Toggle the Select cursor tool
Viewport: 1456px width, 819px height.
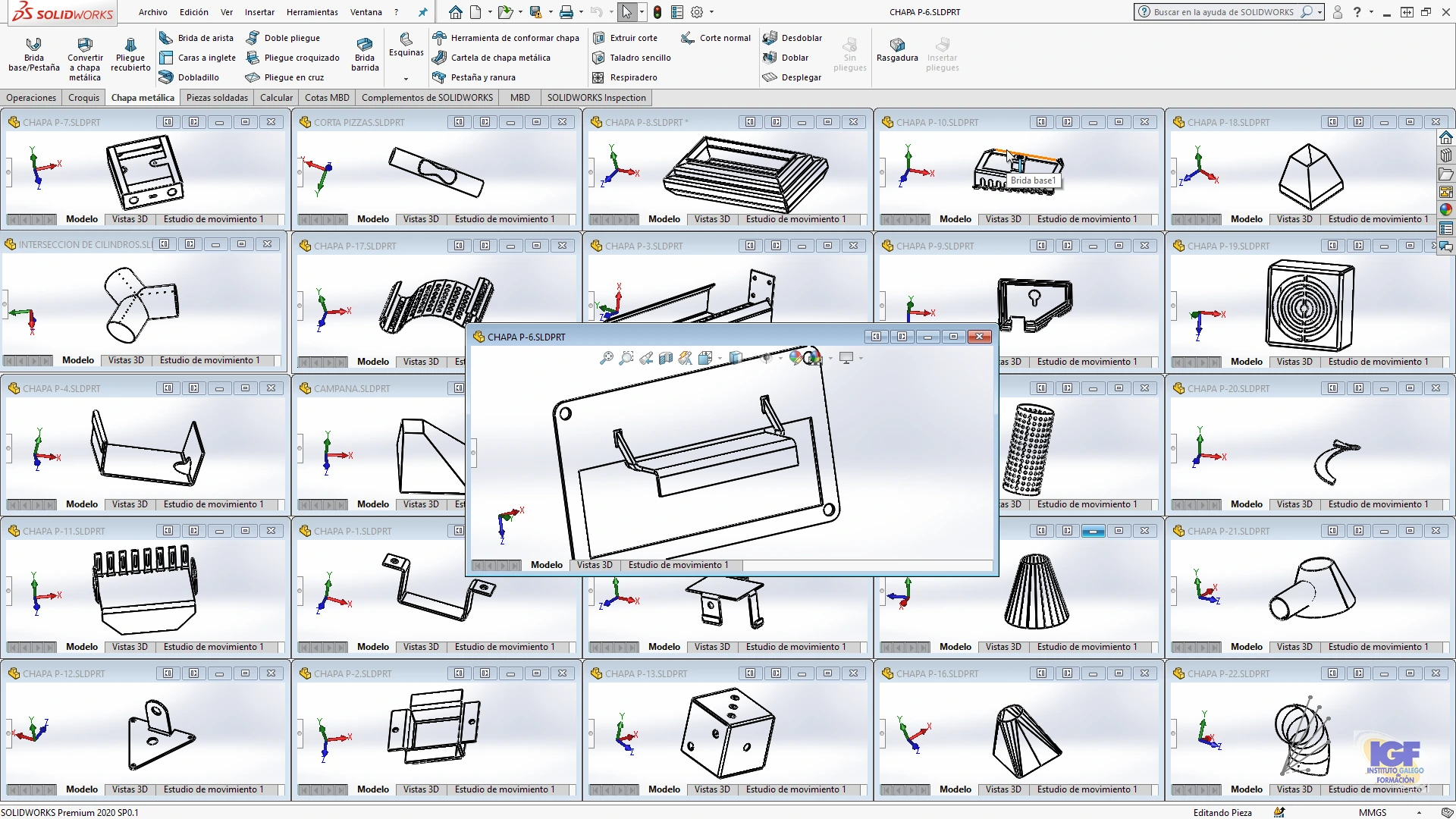(626, 12)
